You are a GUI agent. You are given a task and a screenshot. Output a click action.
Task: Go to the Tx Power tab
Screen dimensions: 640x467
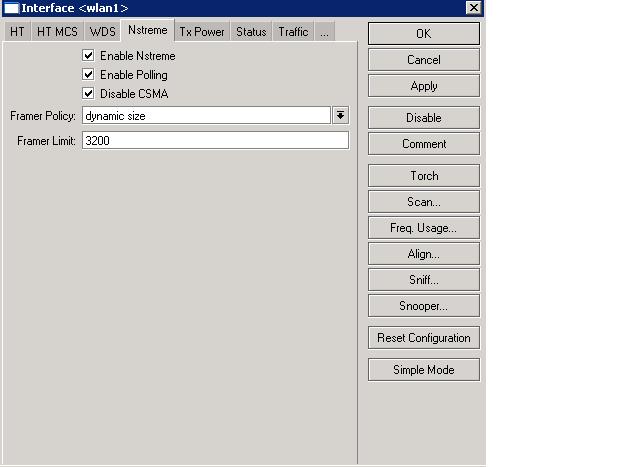pos(202,32)
